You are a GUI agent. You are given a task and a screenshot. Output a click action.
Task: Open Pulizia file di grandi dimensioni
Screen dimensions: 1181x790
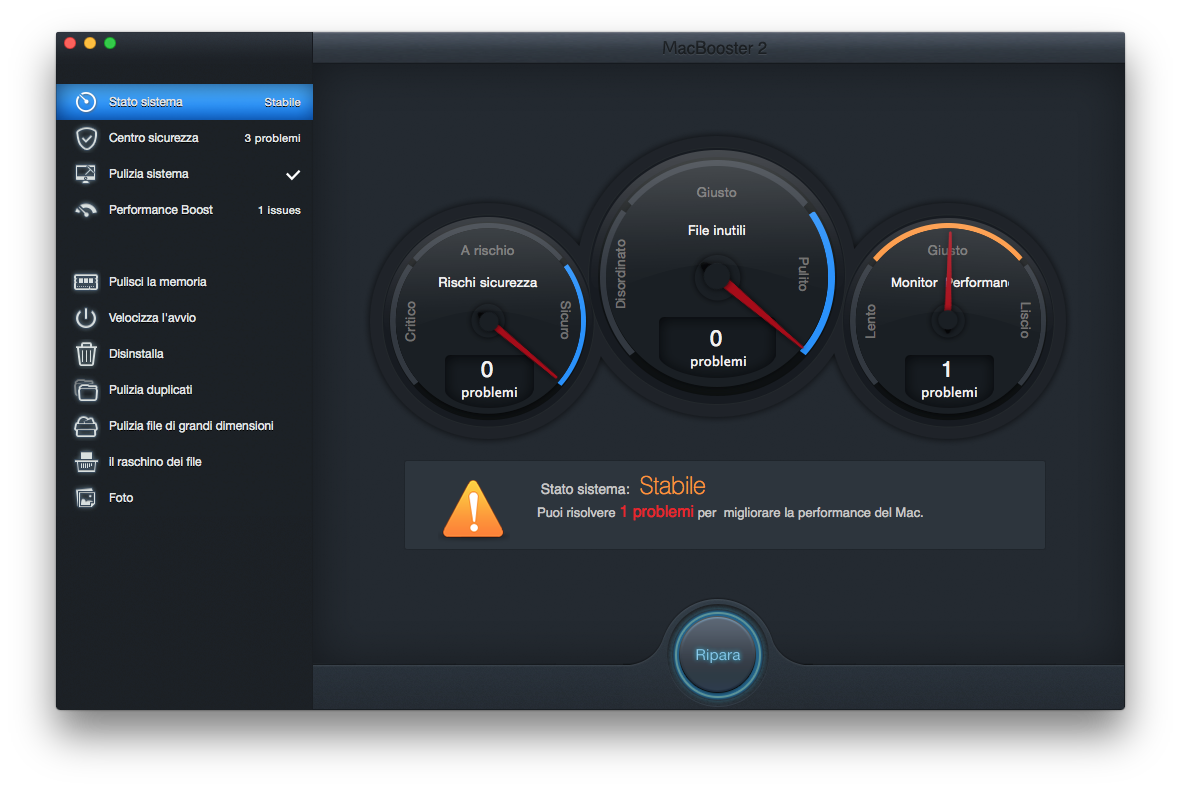point(185,426)
